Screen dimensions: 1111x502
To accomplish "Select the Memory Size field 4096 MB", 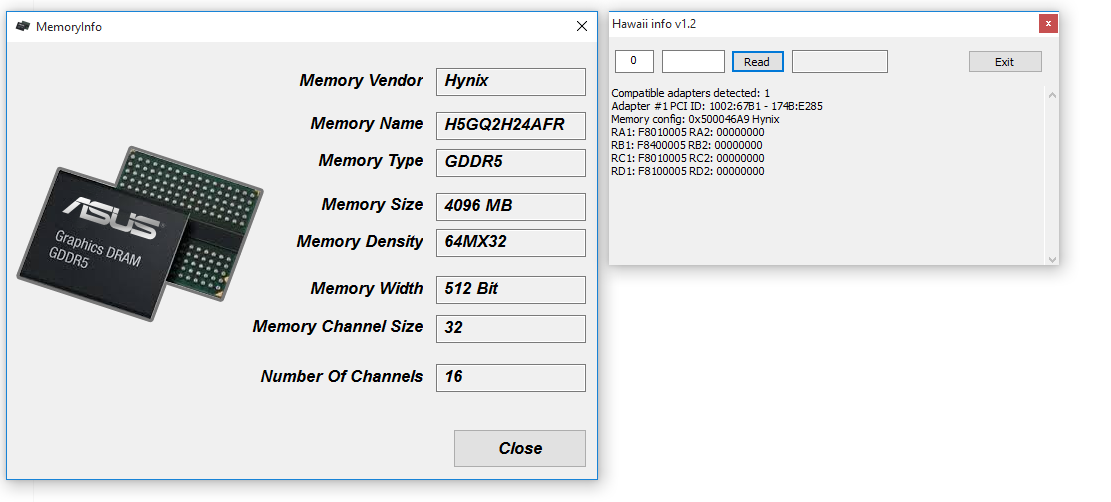I will (510, 206).
